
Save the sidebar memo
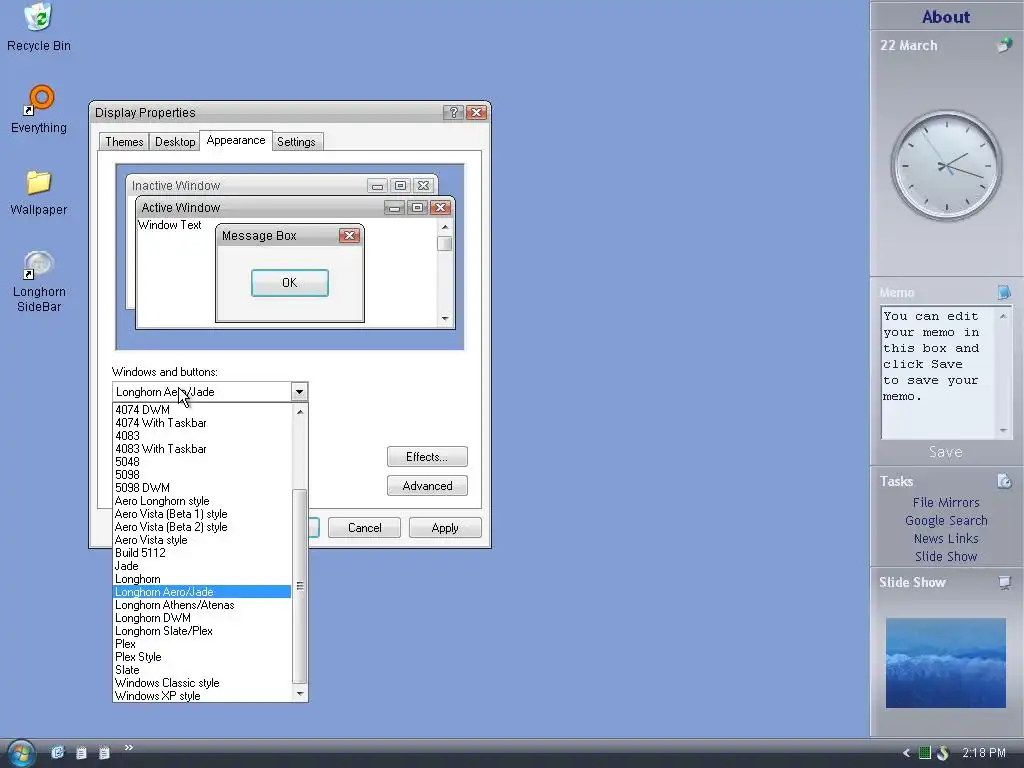946,452
